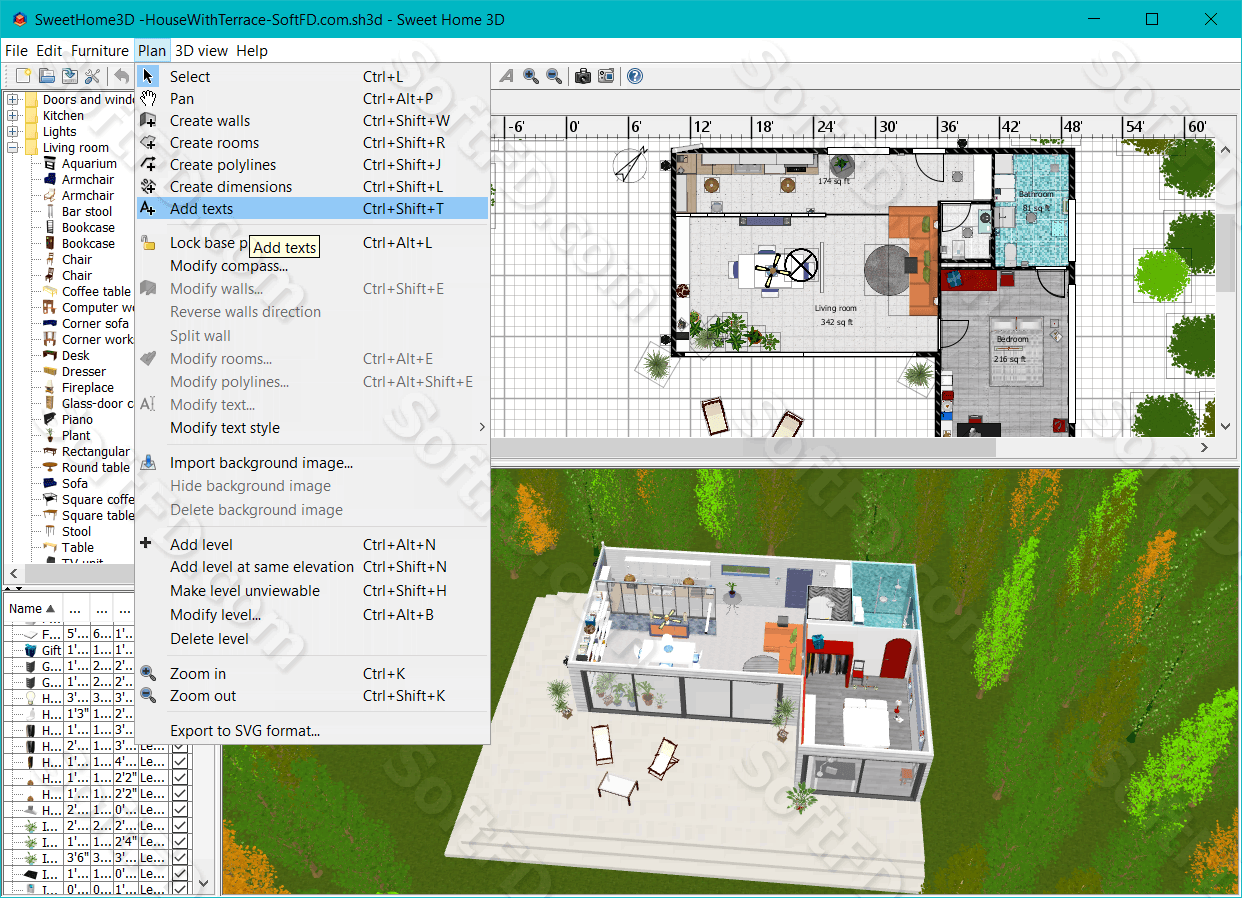The height and width of the screenshot is (898, 1242).
Task: Click the compass rose on the plan
Action: coord(630,165)
